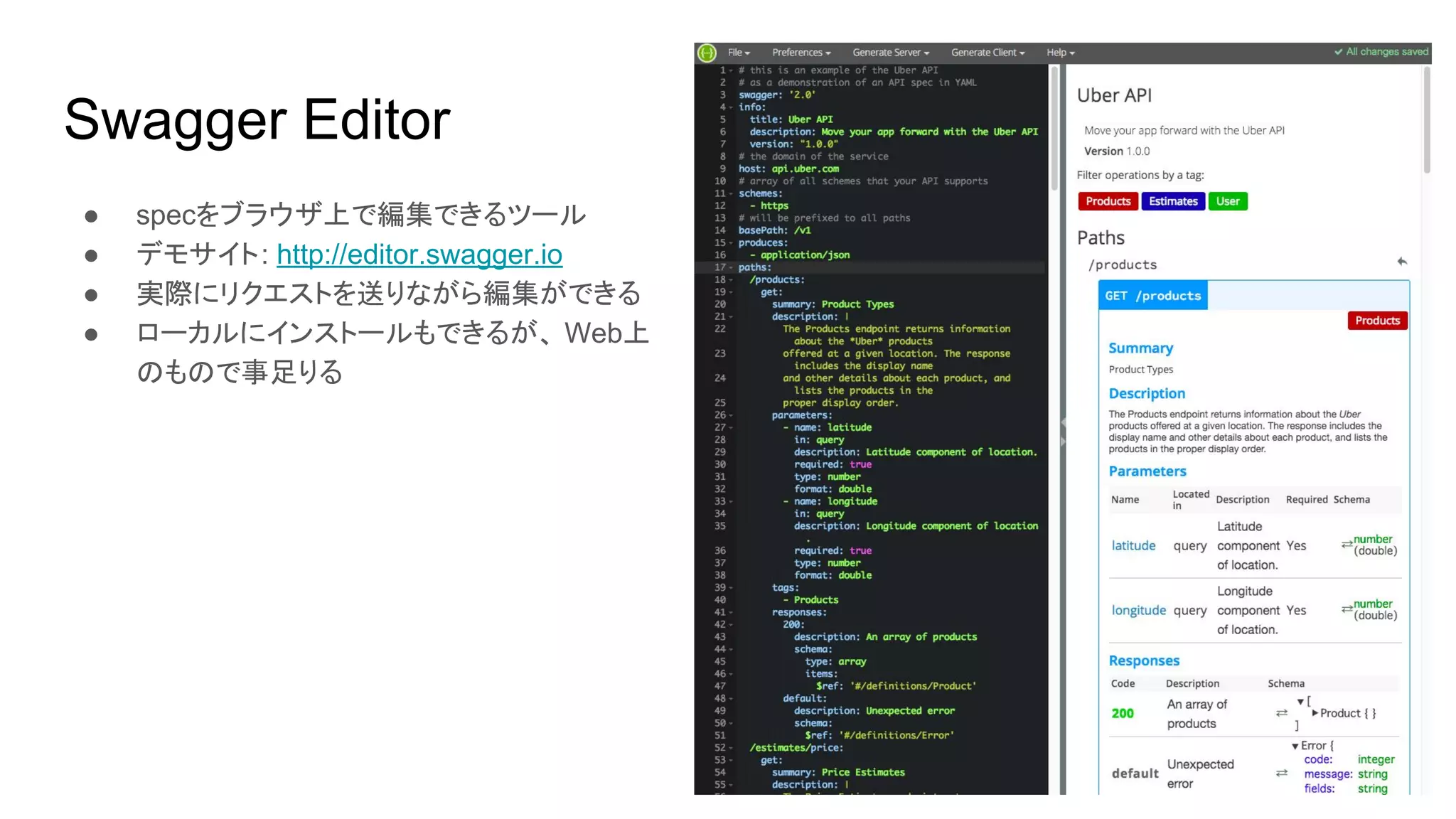The height and width of the screenshot is (819, 1456).
Task: Click the Uber API title in preview
Action: [x=1114, y=95]
